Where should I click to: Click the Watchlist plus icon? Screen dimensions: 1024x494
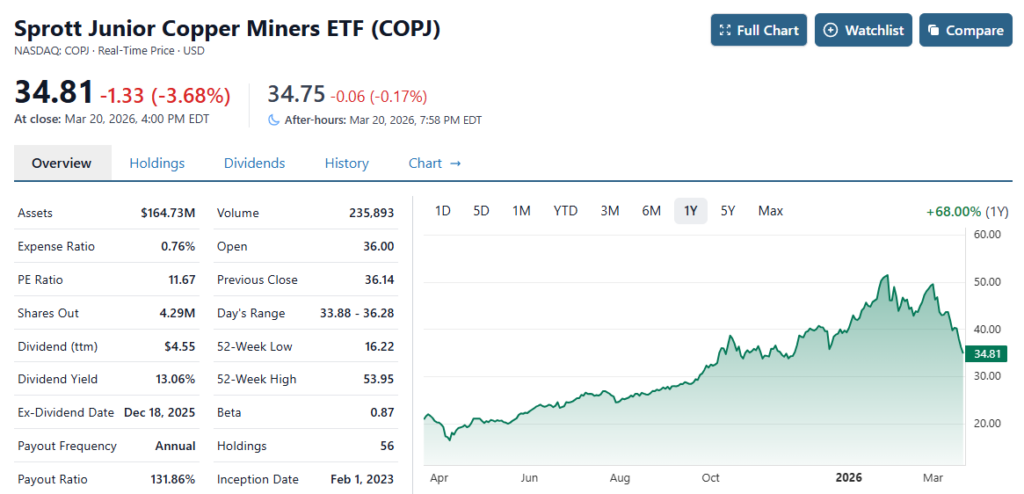(x=830, y=31)
